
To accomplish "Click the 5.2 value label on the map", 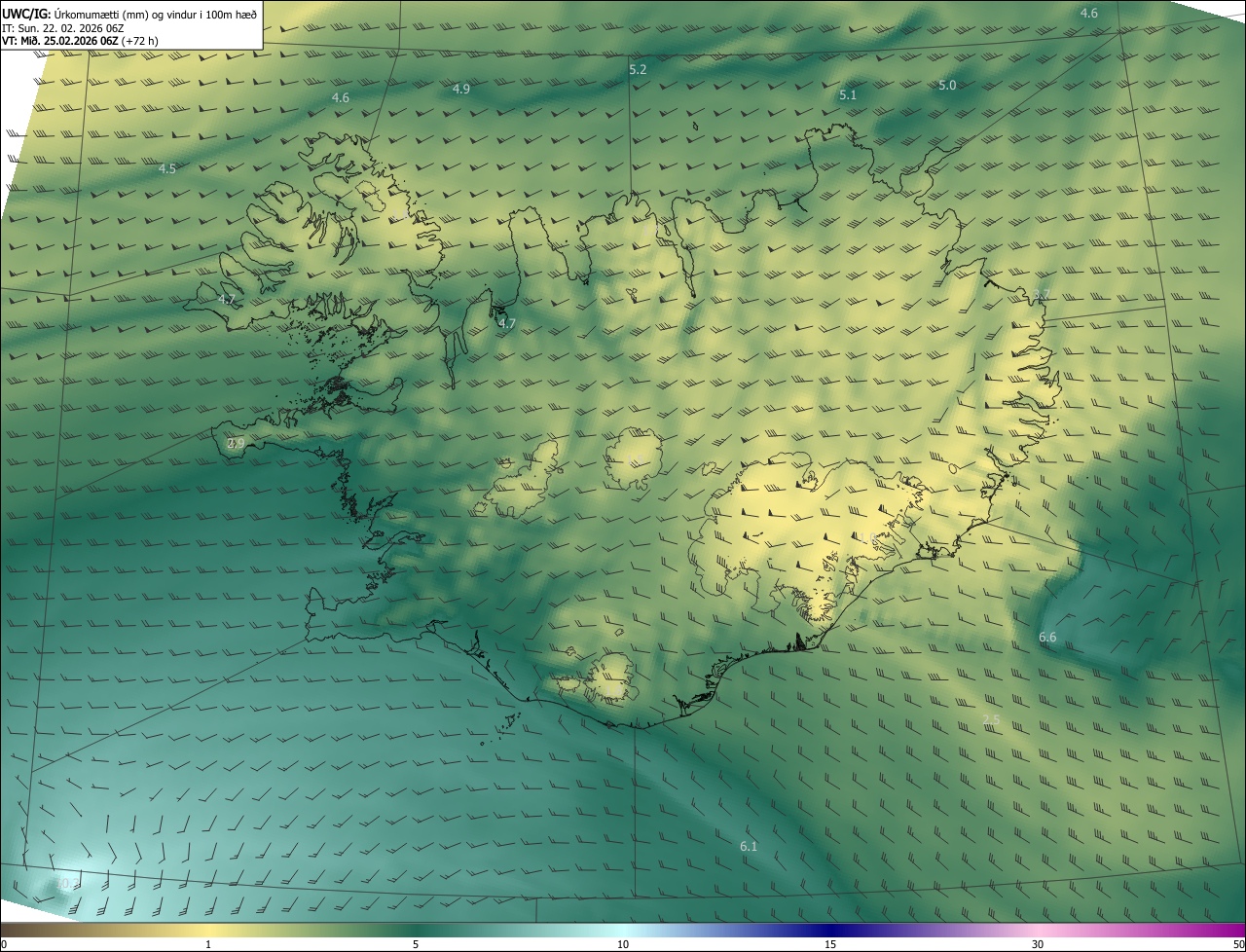I will pos(638,70).
